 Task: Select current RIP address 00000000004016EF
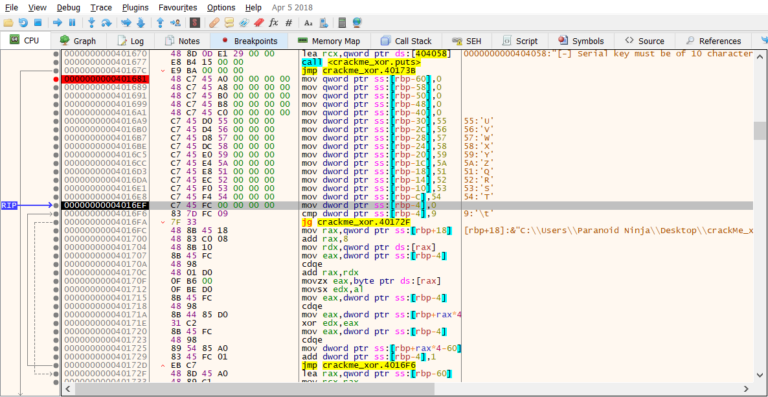click(x=105, y=205)
